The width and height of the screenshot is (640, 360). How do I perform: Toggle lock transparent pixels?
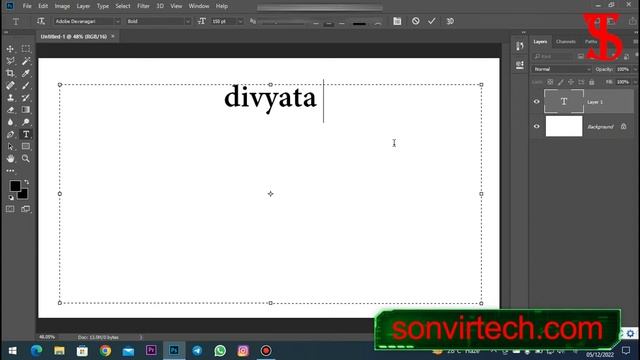pos(550,82)
